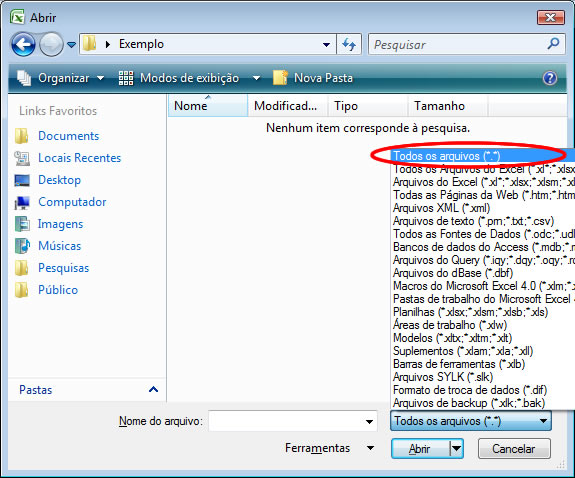The image size is (575, 478).
Task: Open the Público favorite link
Action: click(x=58, y=290)
